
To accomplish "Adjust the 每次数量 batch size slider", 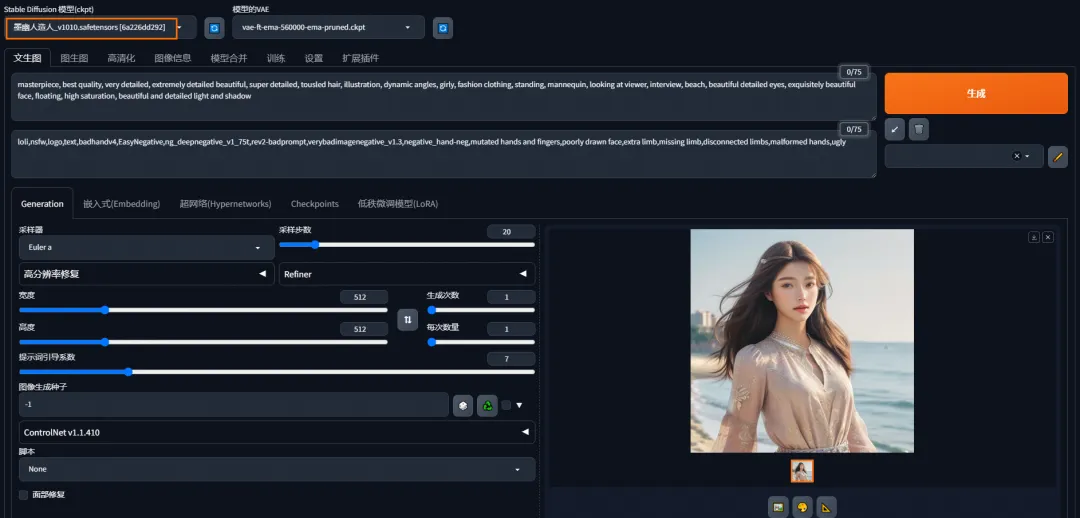I will pyautogui.click(x=481, y=342).
